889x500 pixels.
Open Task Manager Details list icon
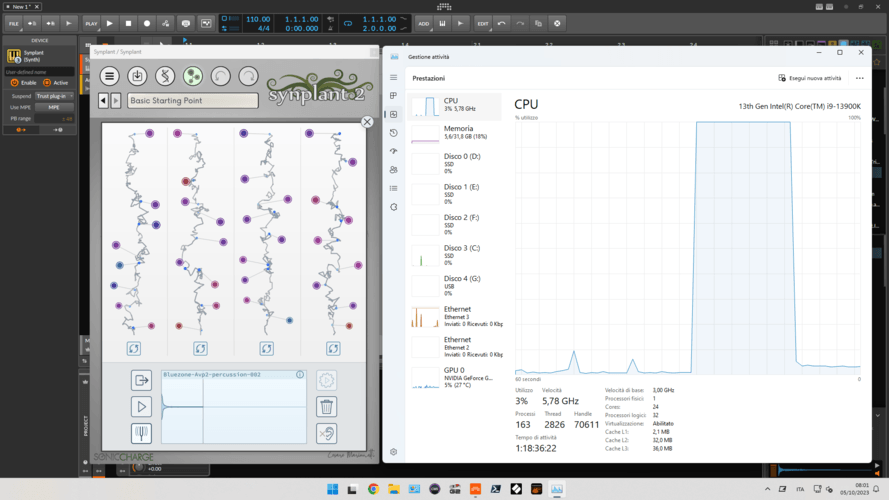[x=393, y=188]
